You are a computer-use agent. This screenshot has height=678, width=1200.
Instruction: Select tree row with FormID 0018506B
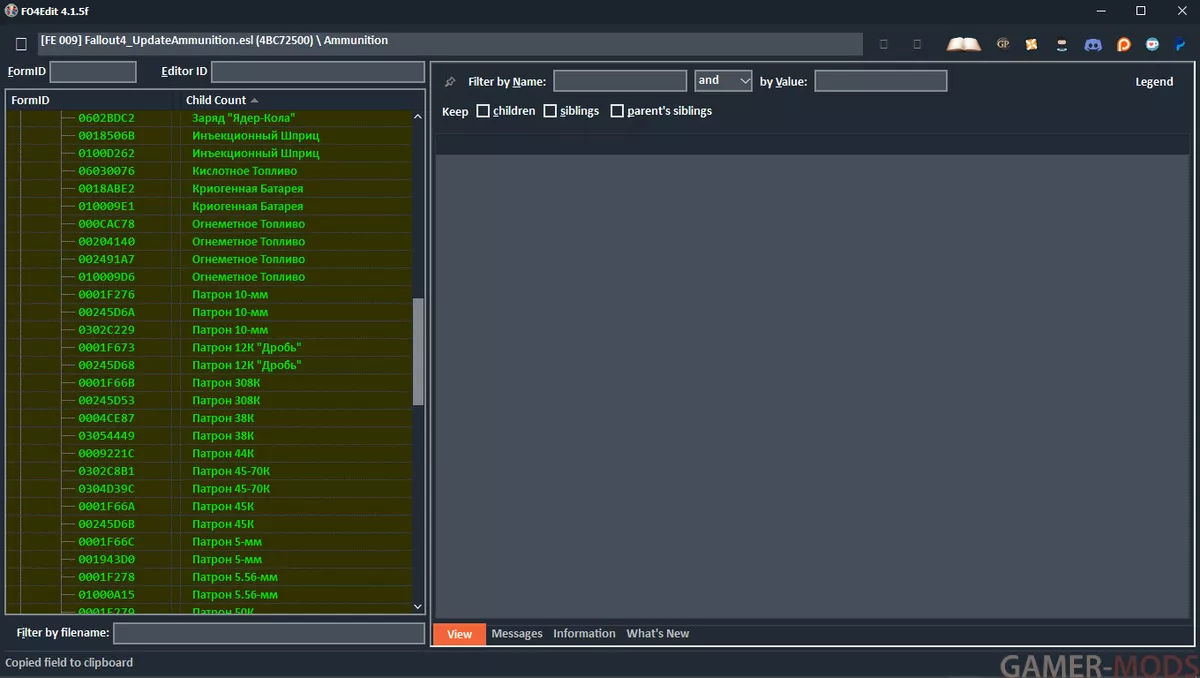pyautogui.click(x=209, y=135)
